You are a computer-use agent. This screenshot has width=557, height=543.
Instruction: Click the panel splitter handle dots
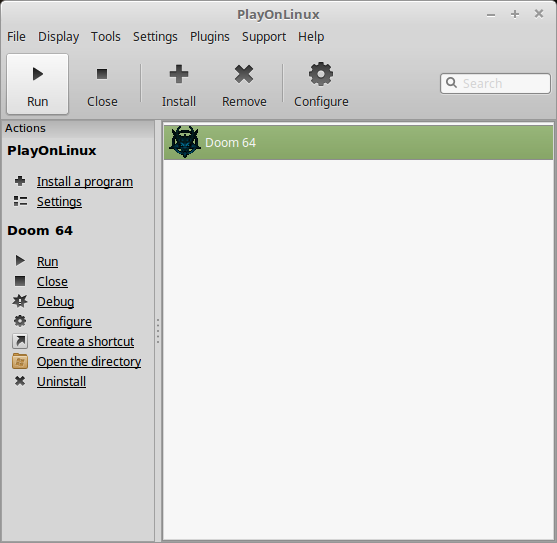[x=158, y=331]
